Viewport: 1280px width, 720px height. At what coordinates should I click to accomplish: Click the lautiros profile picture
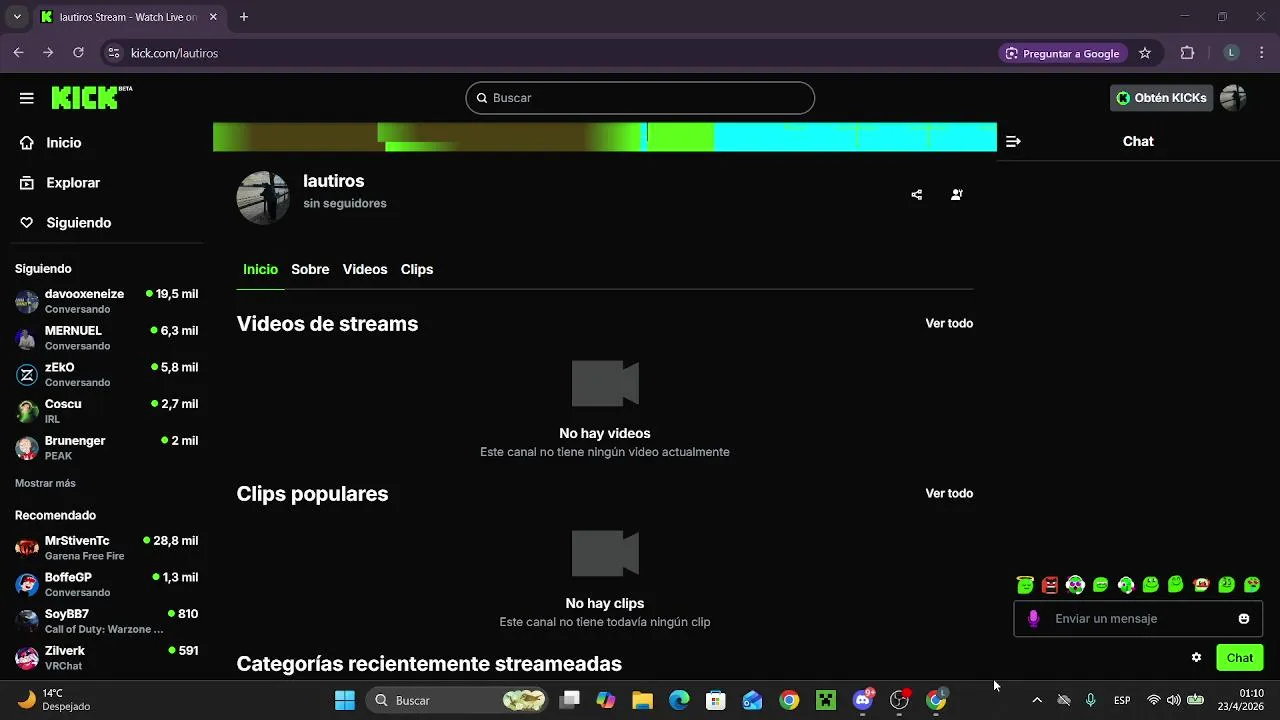click(x=263, y=197)
